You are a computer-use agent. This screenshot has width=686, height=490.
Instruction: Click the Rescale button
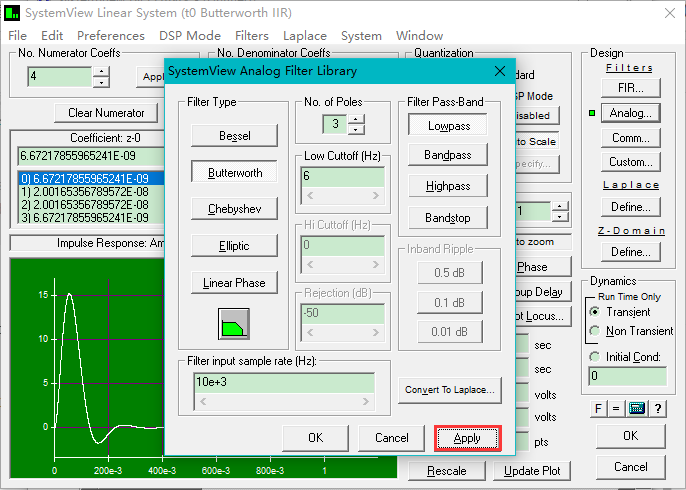[447, 471]
